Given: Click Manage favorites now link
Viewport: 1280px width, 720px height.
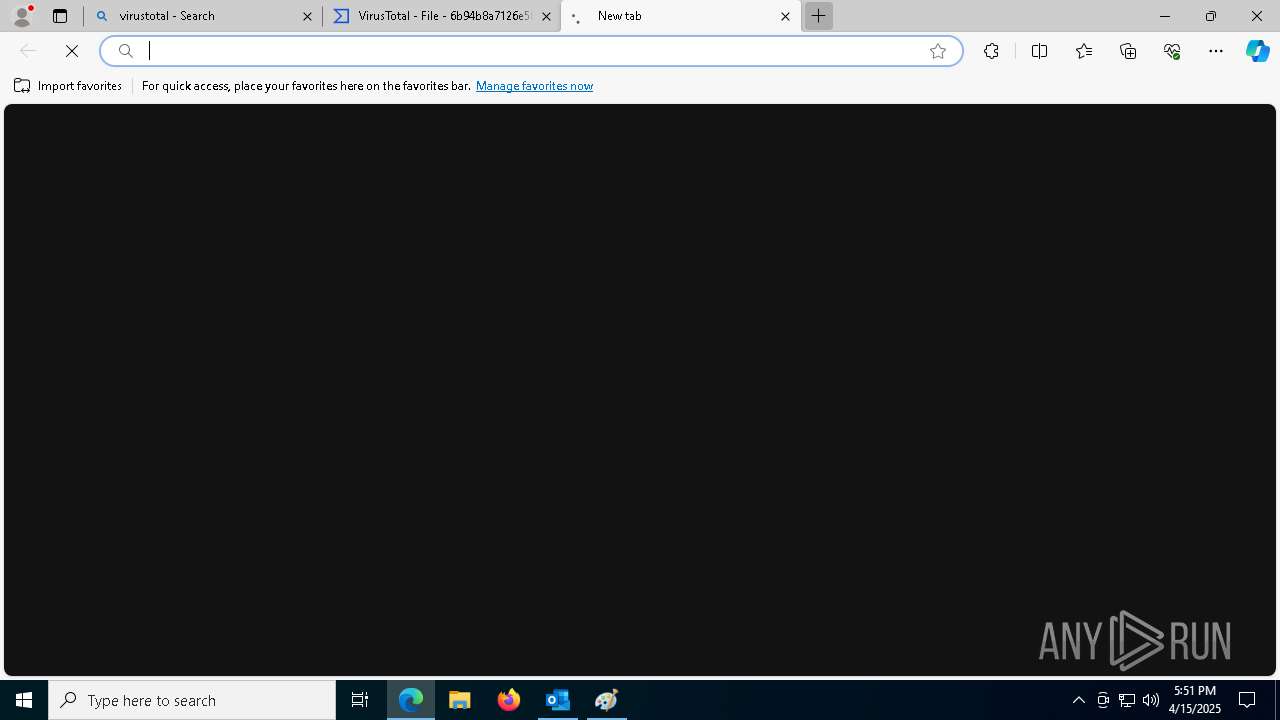Looking at the screenshot, I should pos(534,86).
